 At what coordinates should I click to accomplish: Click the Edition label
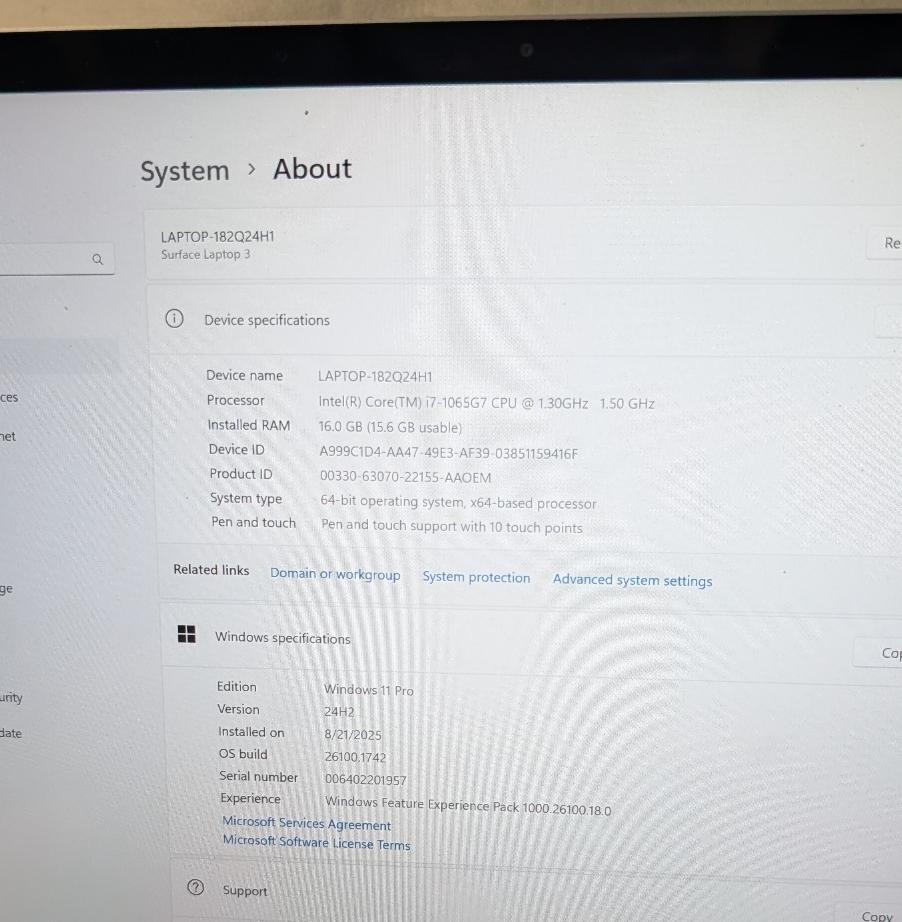[x=236, y=687]
